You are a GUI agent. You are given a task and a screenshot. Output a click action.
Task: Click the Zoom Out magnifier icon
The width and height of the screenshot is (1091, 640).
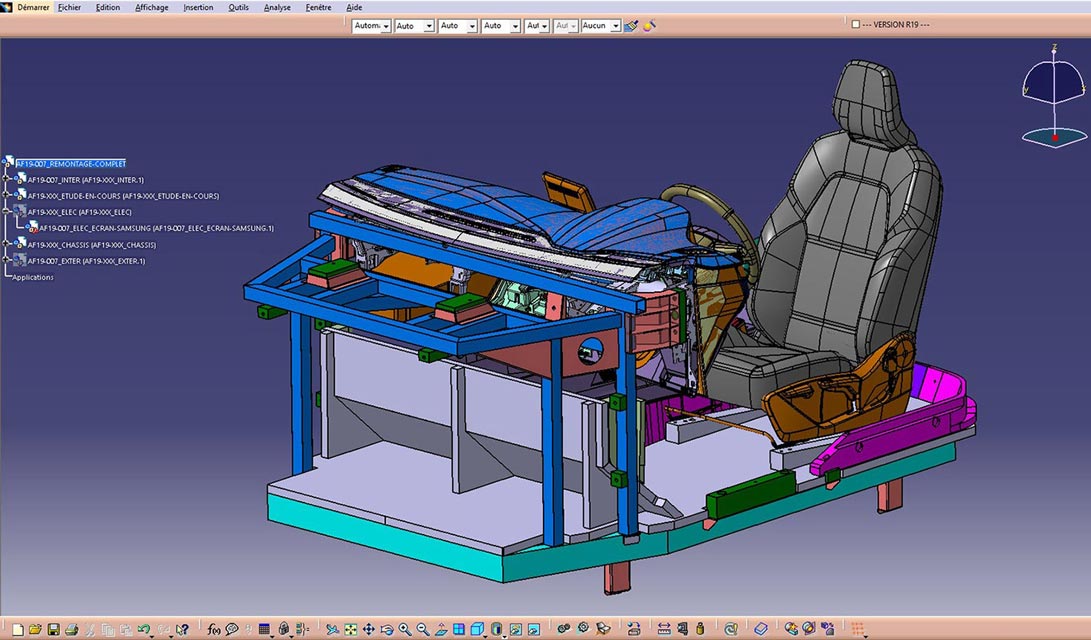click(x=423, y=629)
